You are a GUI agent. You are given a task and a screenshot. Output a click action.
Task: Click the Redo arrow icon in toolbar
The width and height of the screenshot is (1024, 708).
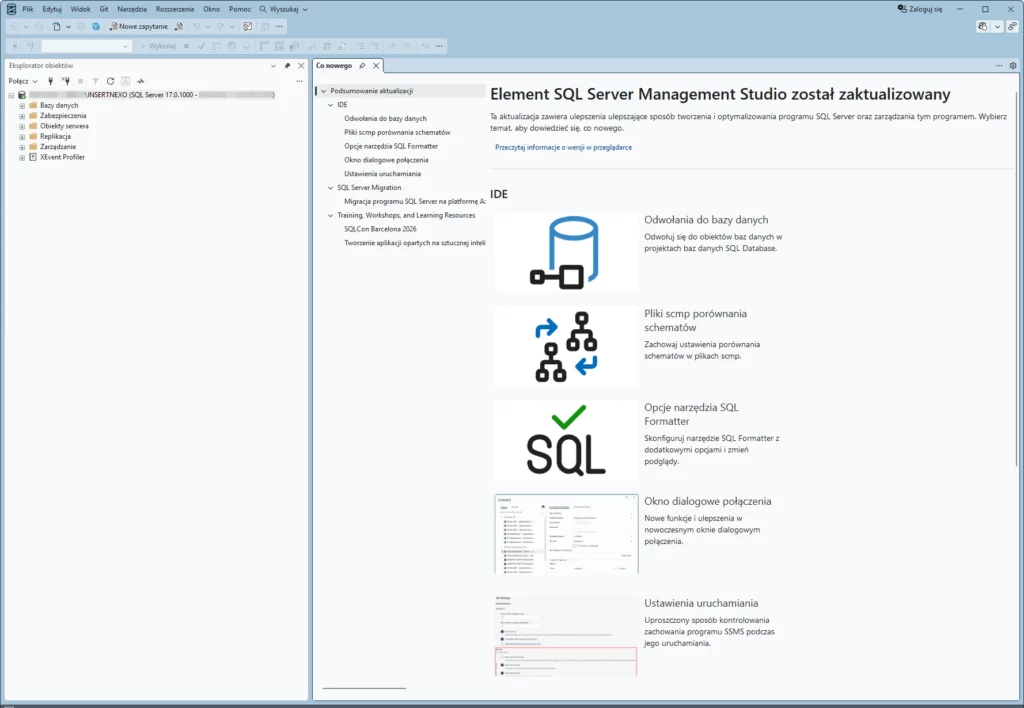click(220, 27)
